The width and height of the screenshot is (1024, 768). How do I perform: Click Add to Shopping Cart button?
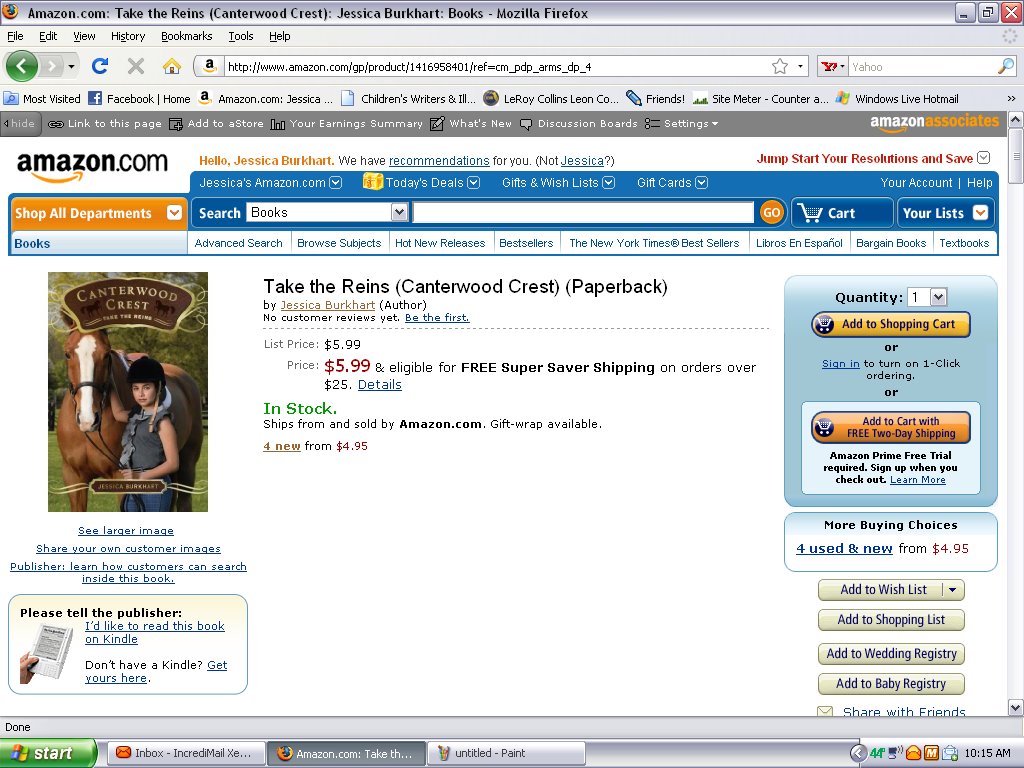(x=891, y=325)
